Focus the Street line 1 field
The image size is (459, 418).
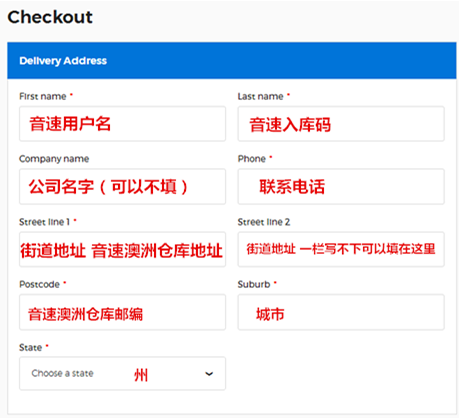[x=122, y=249]
